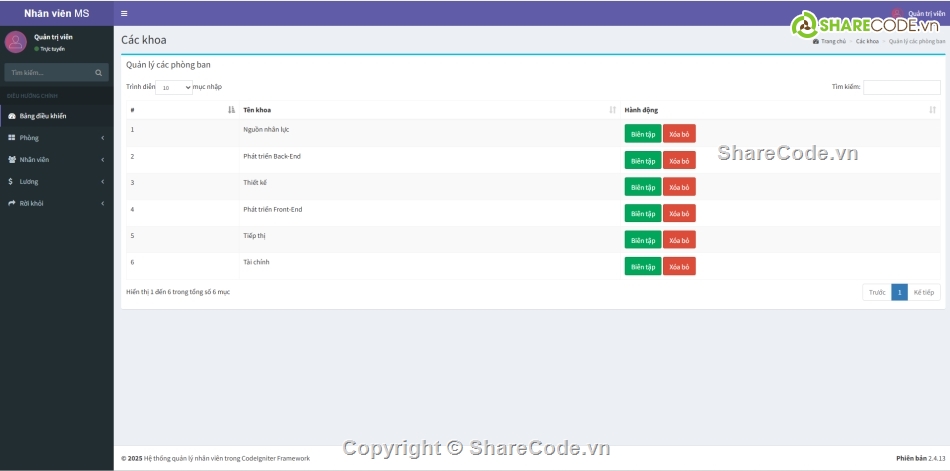Open Quản trị viên user menu in top bar
This screenshot has width=950, height=471.
(x=918, y=13)
